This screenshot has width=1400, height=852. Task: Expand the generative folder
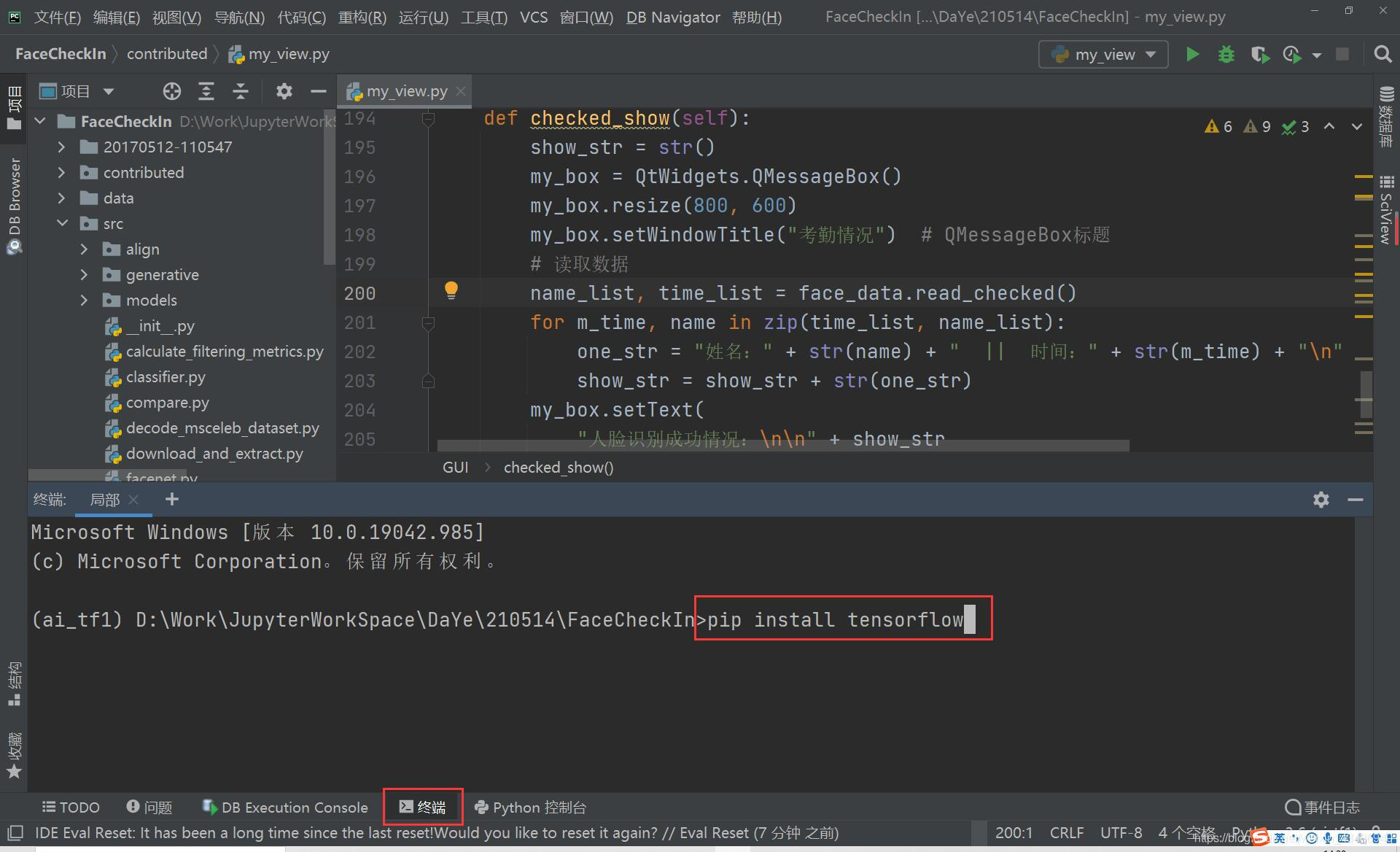pyautogui.click(x=82, y=274)
